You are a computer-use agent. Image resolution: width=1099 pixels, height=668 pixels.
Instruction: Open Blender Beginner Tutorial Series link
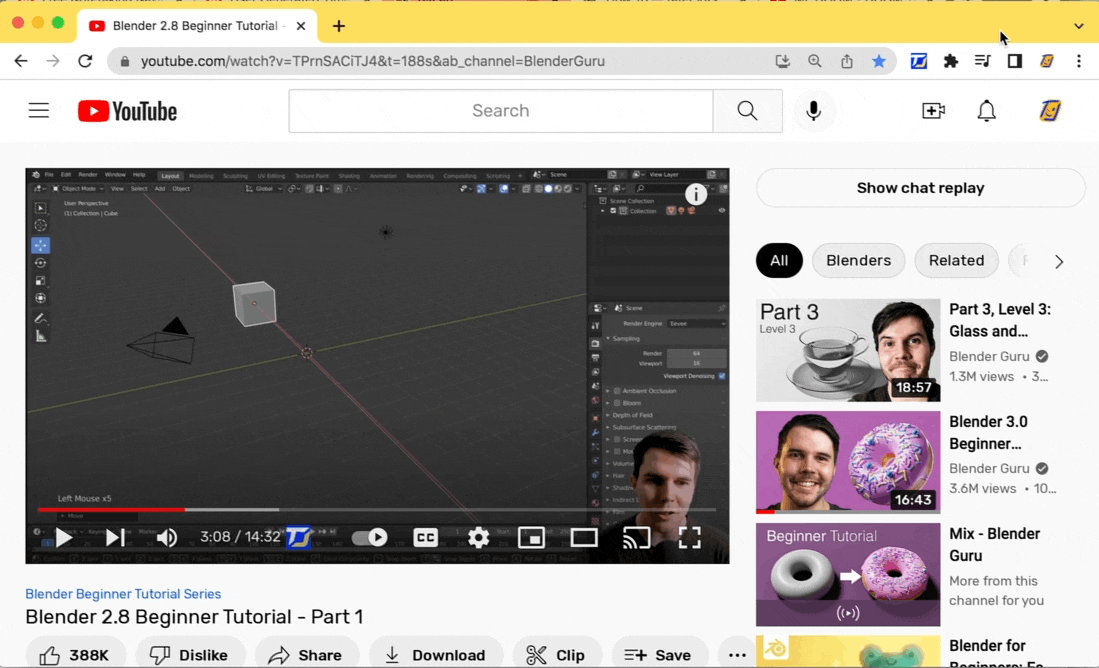coord(123,594)
